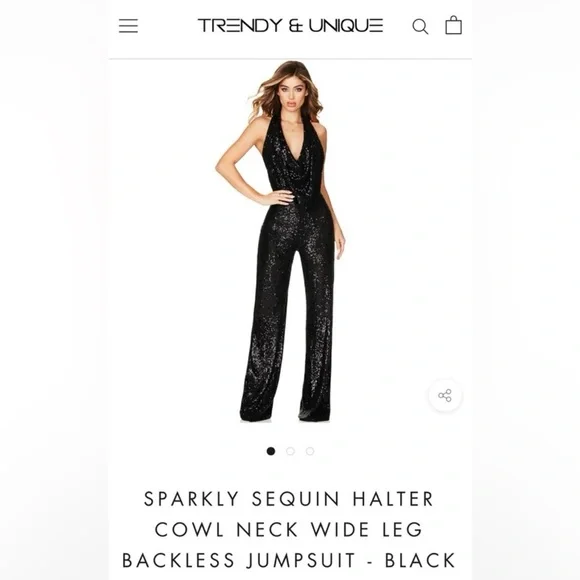This screenshot has height=580, width=580.
Task: Click the Trendy & Unique brand name
Action: (x=290, y=26)
